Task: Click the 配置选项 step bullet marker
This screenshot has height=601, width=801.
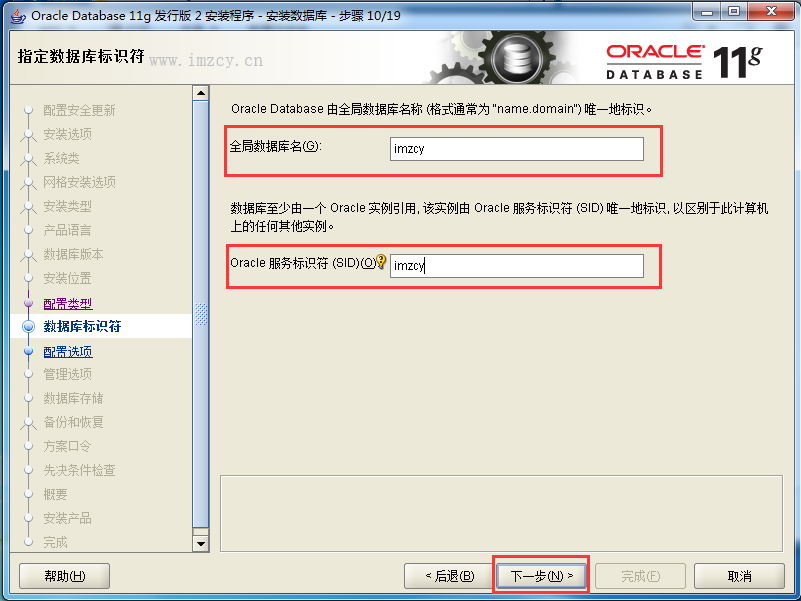Action: 29,351
